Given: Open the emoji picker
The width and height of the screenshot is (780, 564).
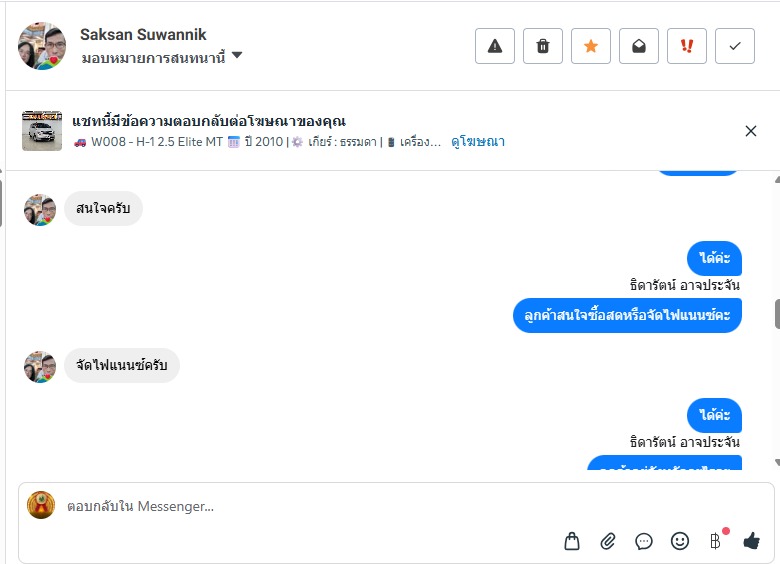Looking at the screenshot, I should pyautogui.click(x=680, y=541).
